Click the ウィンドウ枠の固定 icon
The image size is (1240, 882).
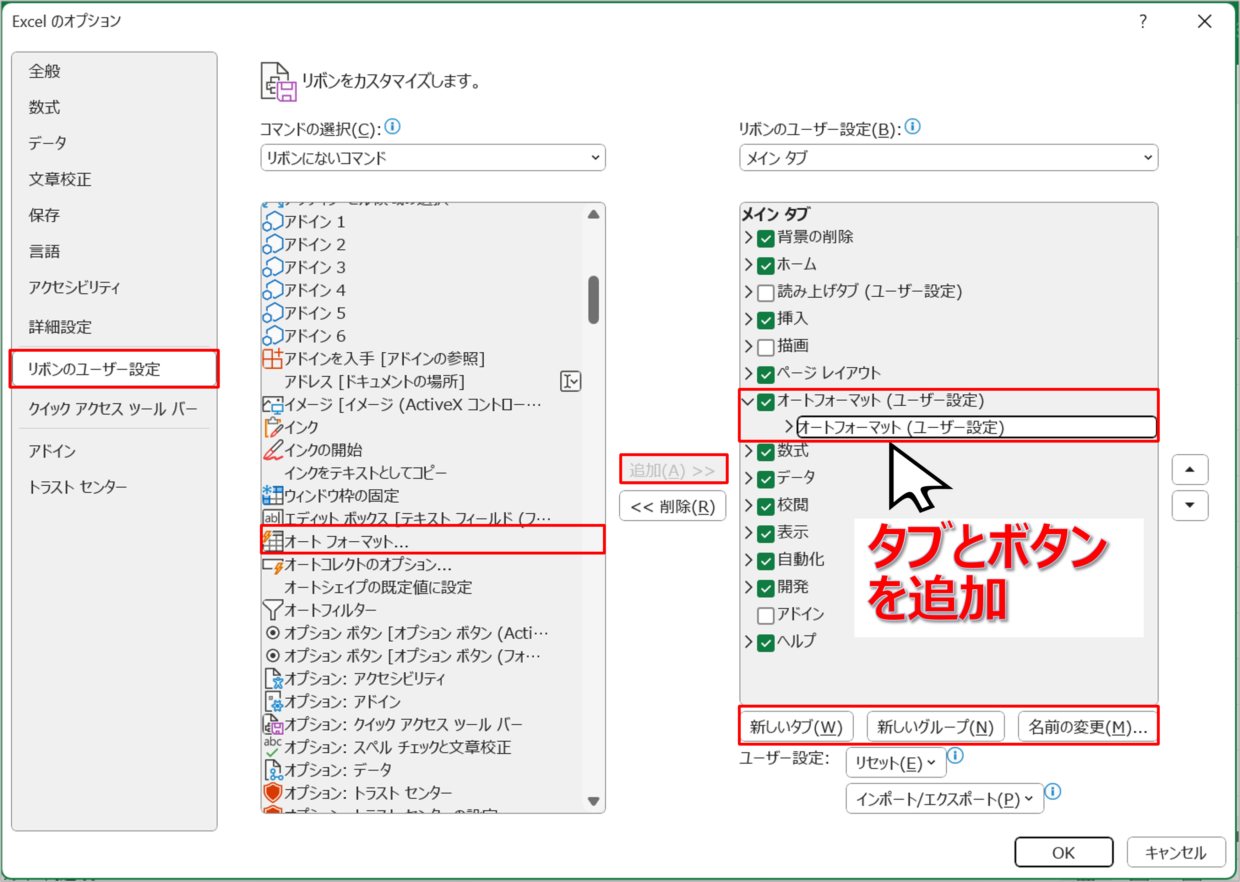(x=272, y=496)
